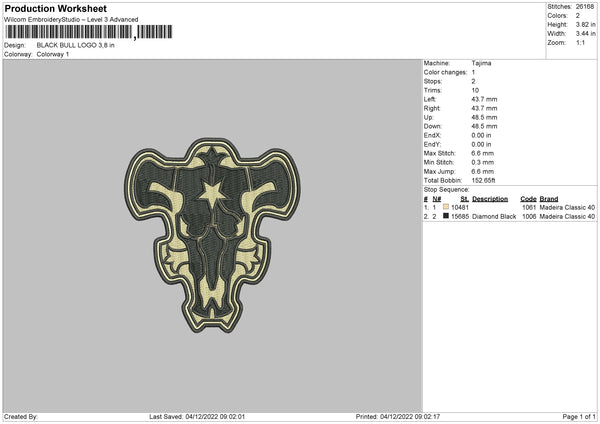Click the Up value 48.5 mm

484,117
